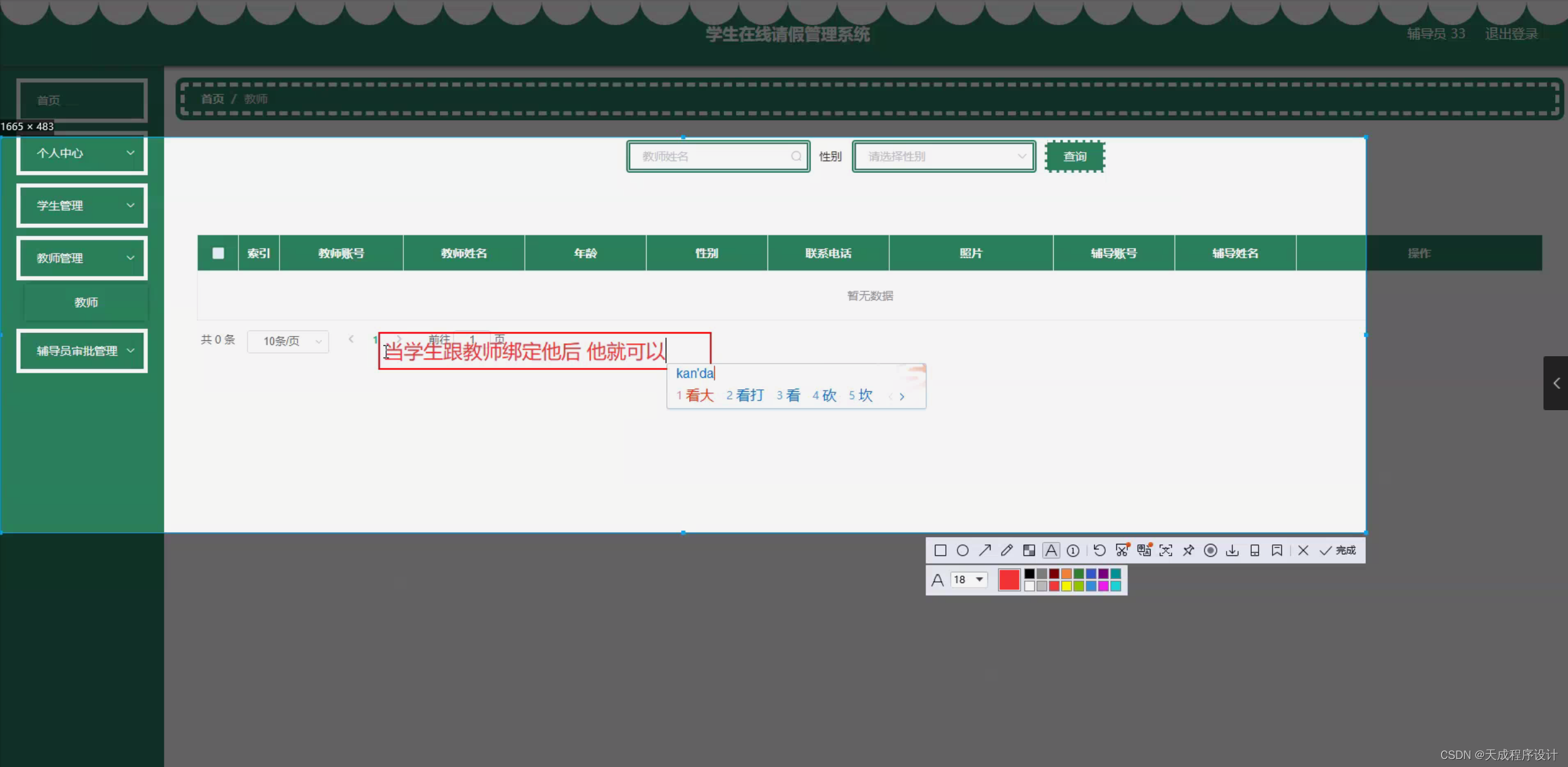Pick the arrow annotation tool

pos(986,551)
